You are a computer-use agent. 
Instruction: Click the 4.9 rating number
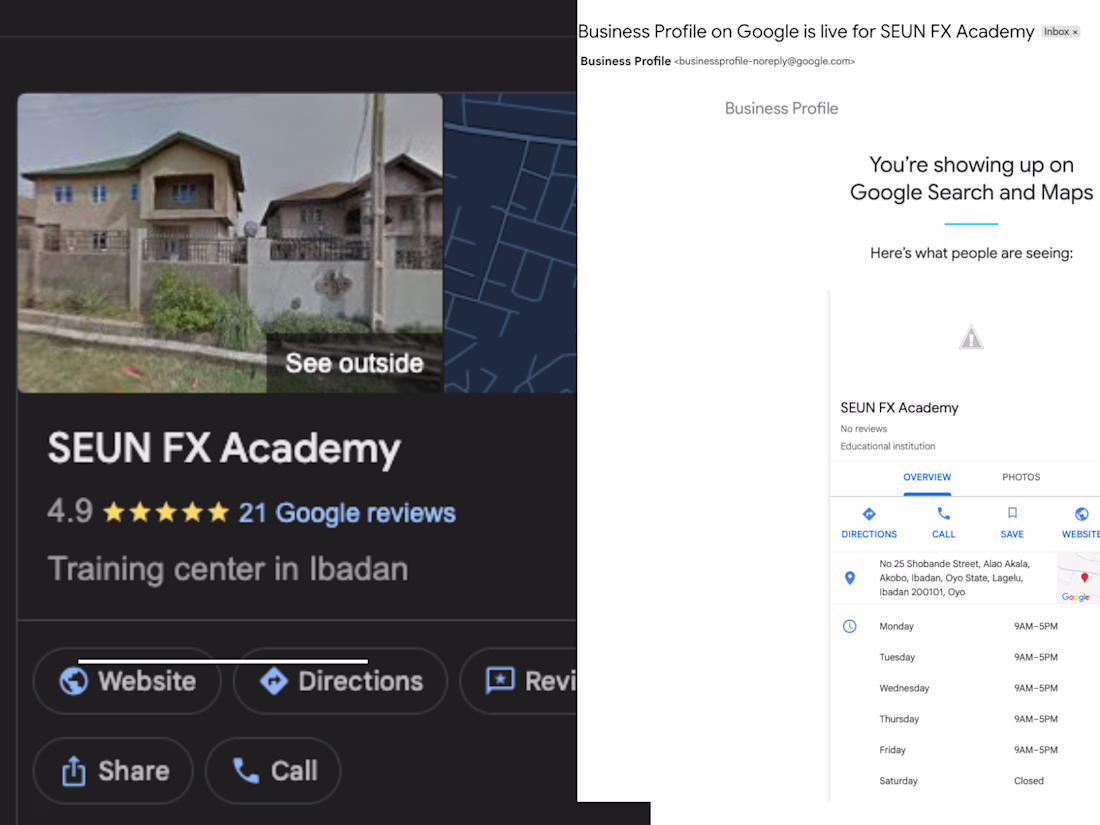pos(70,511)
